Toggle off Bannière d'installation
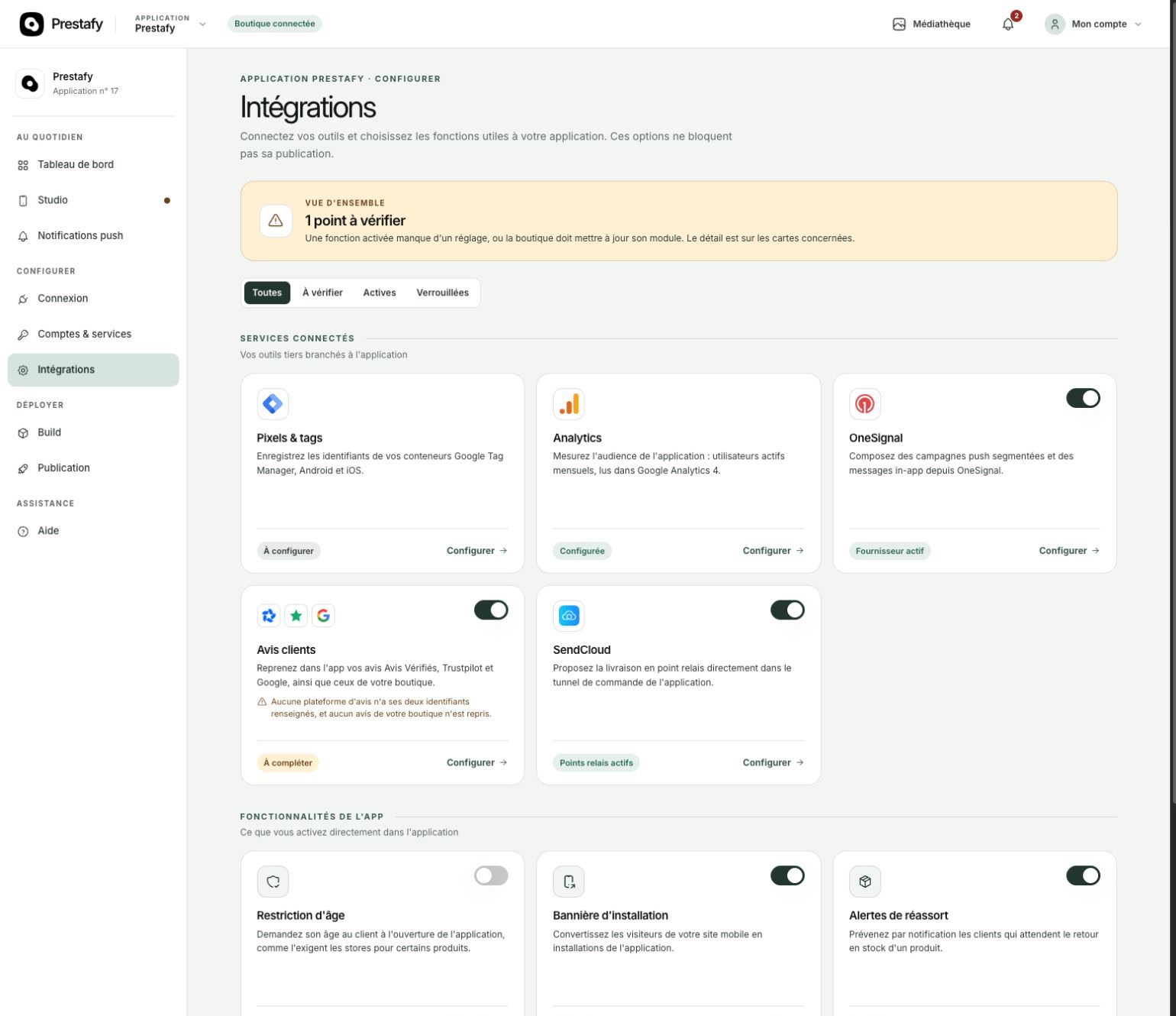Viewport: 1176px width, 1016px height. point(787,875)
